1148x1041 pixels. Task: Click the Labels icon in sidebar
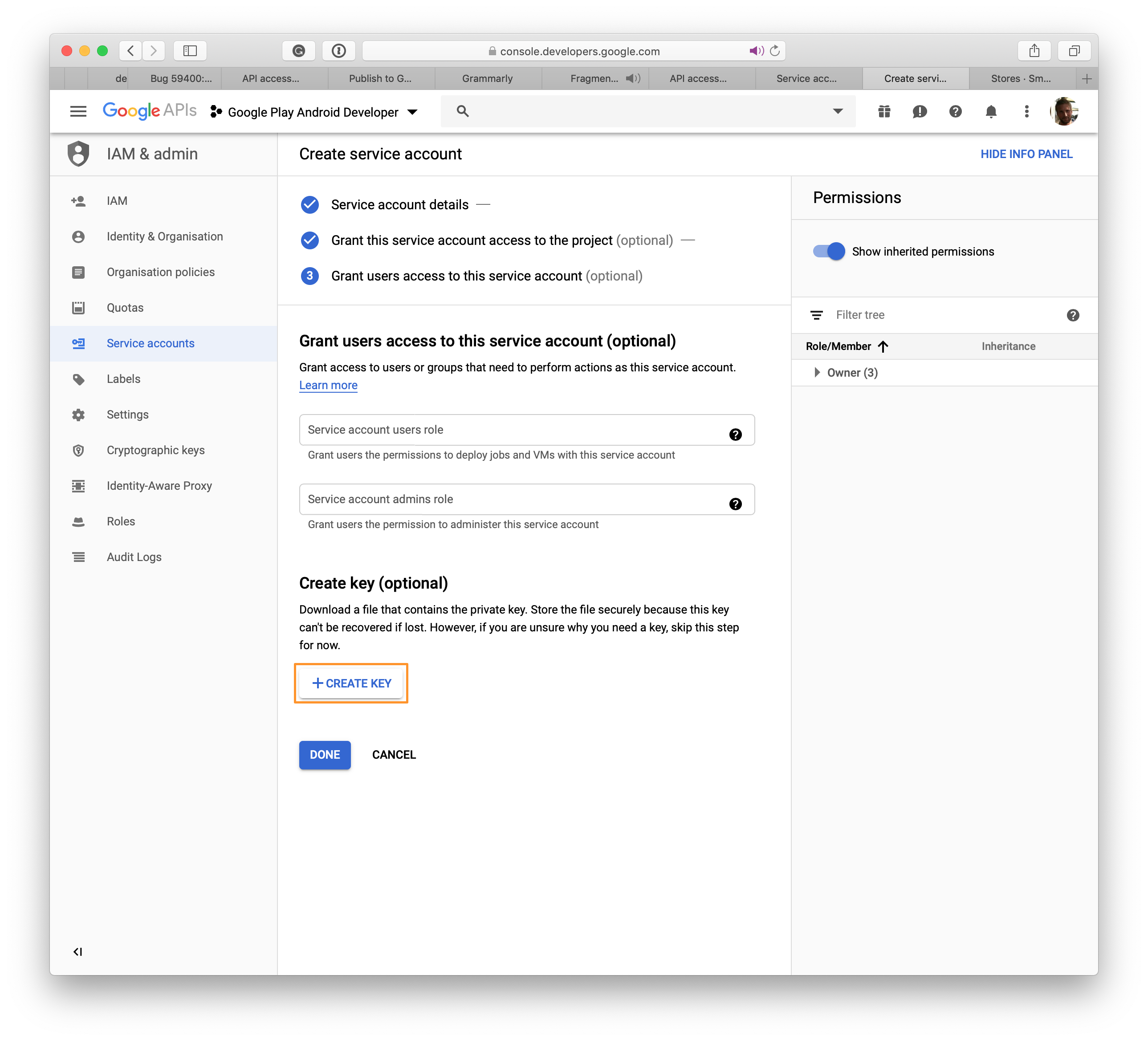point(80,378)
